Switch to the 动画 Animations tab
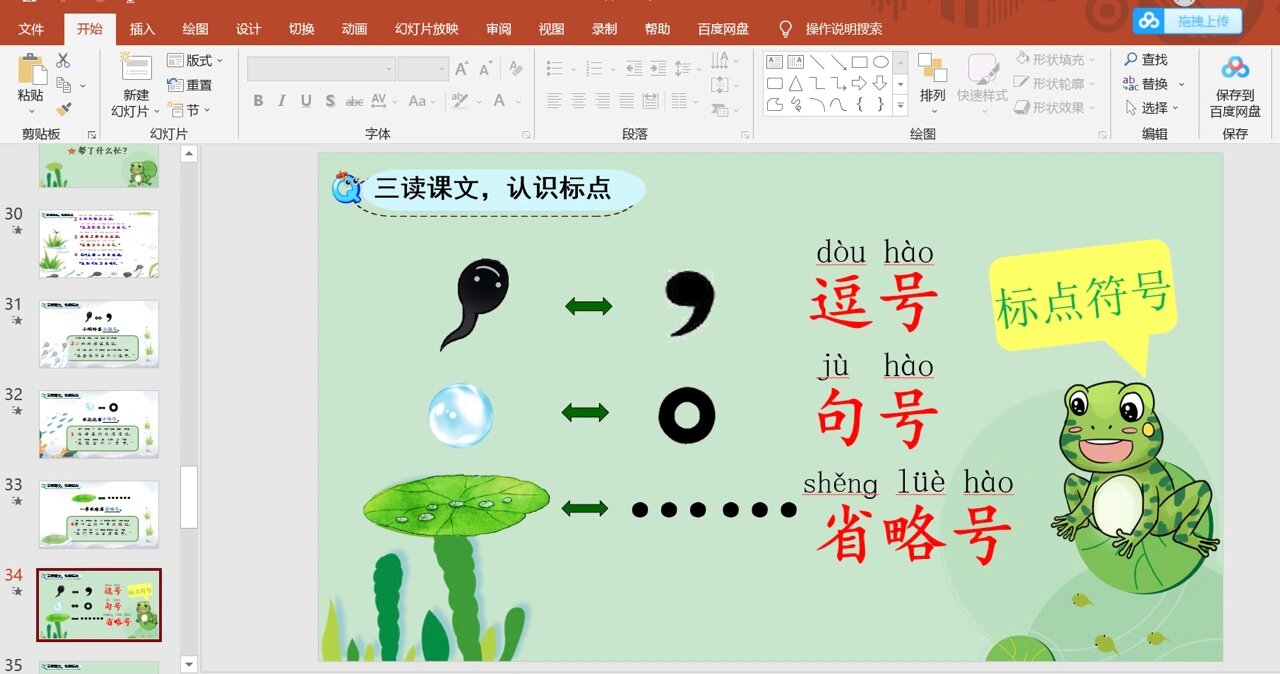Image resolution: width=1280 pixels, height=674 pixels. click(354, 29)
